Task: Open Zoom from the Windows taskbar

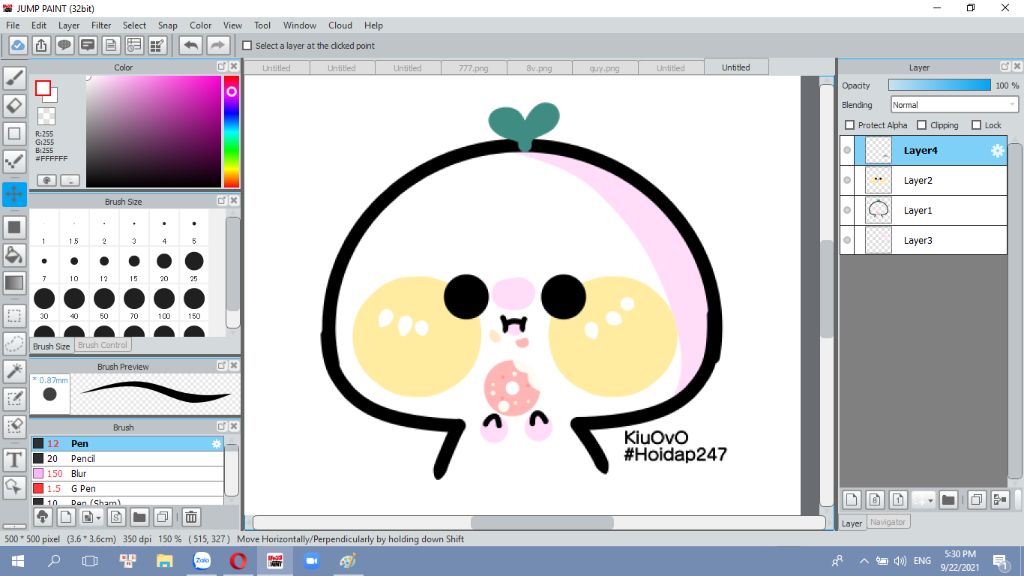Action: (x=312, y=561)
